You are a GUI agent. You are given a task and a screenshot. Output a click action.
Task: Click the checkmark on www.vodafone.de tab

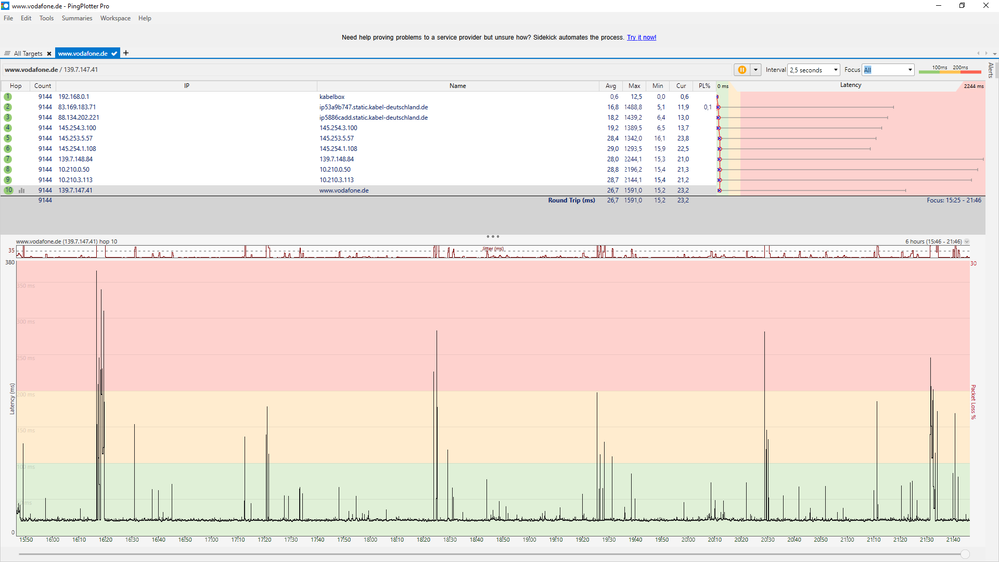tap(114, 53)
